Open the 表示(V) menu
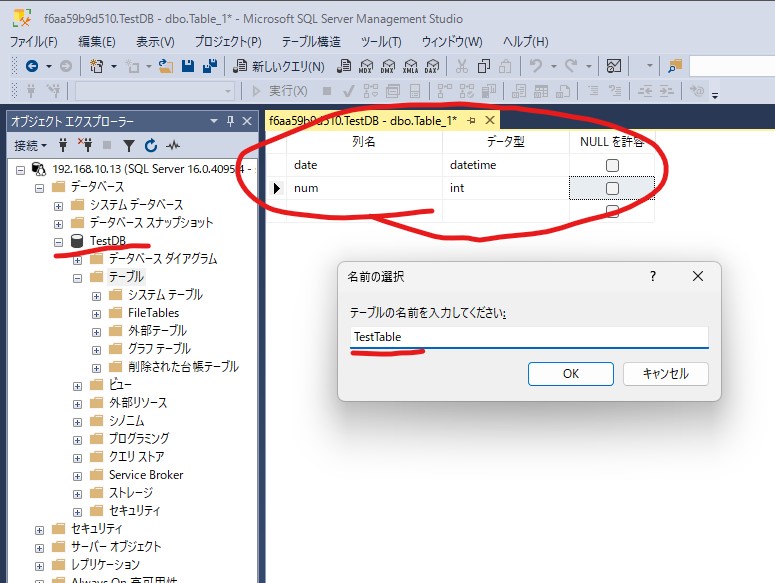This screenshot has width=775, height=583. pos(155,42)
